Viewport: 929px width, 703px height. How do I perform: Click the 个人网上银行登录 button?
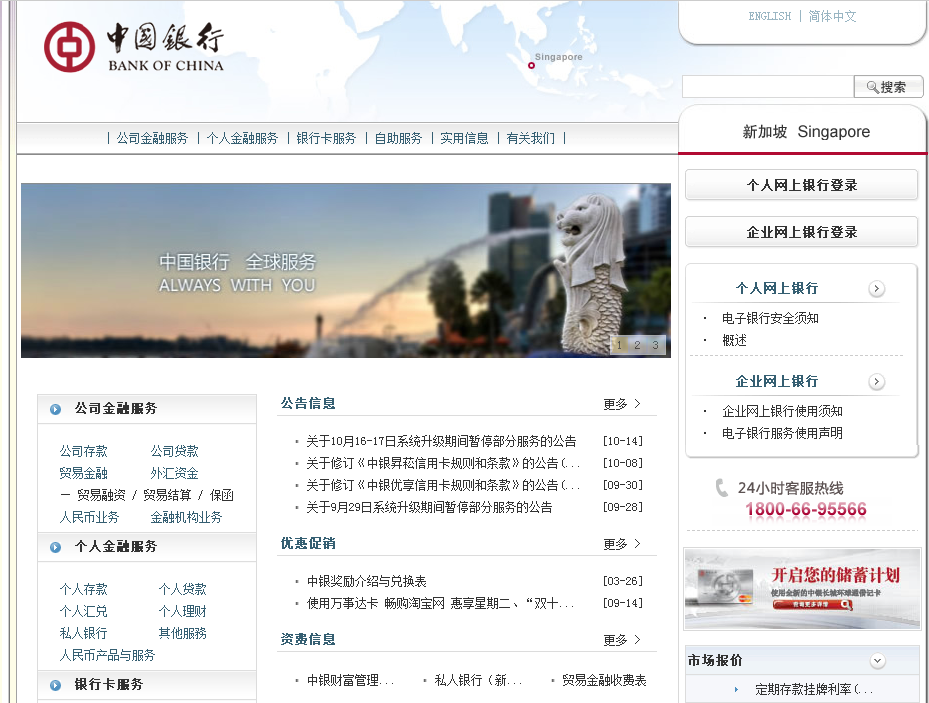click(x=801, y=185)
